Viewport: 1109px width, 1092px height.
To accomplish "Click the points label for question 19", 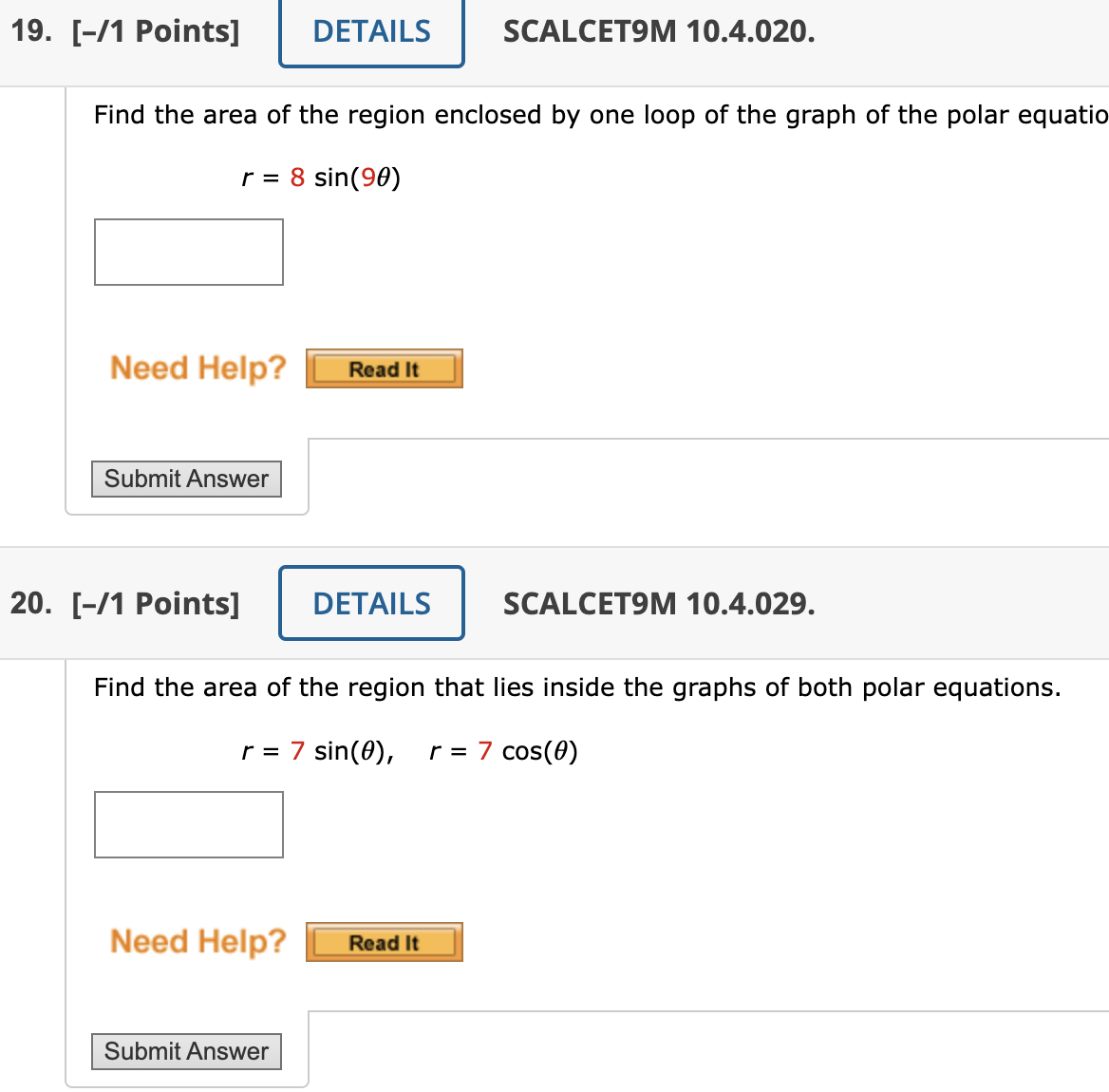I will tap(157, 31).
